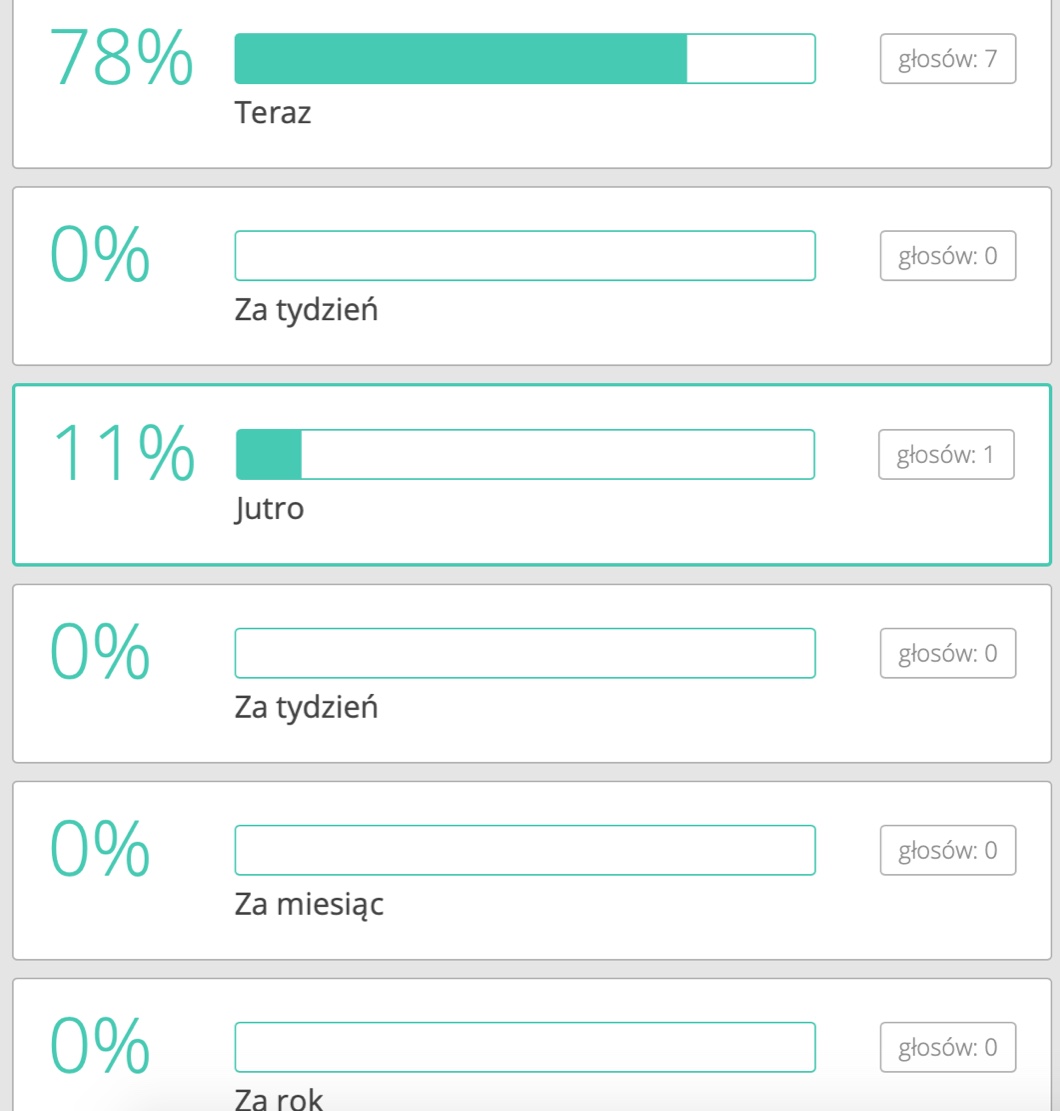Screen dimensions: 1060x1111
Task: Select the Za tydzień label above Jutro
Action: pyautogui.click(x=306, y=310)
